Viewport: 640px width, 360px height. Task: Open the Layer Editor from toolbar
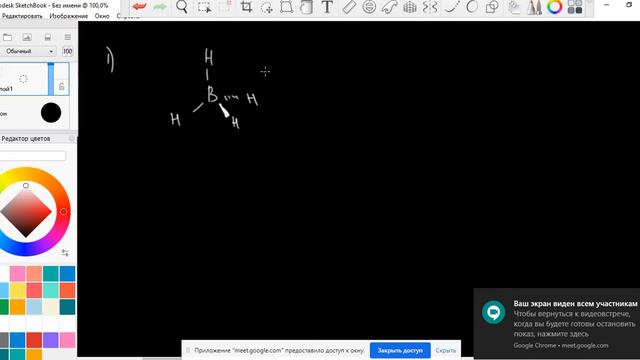[514, 7]
